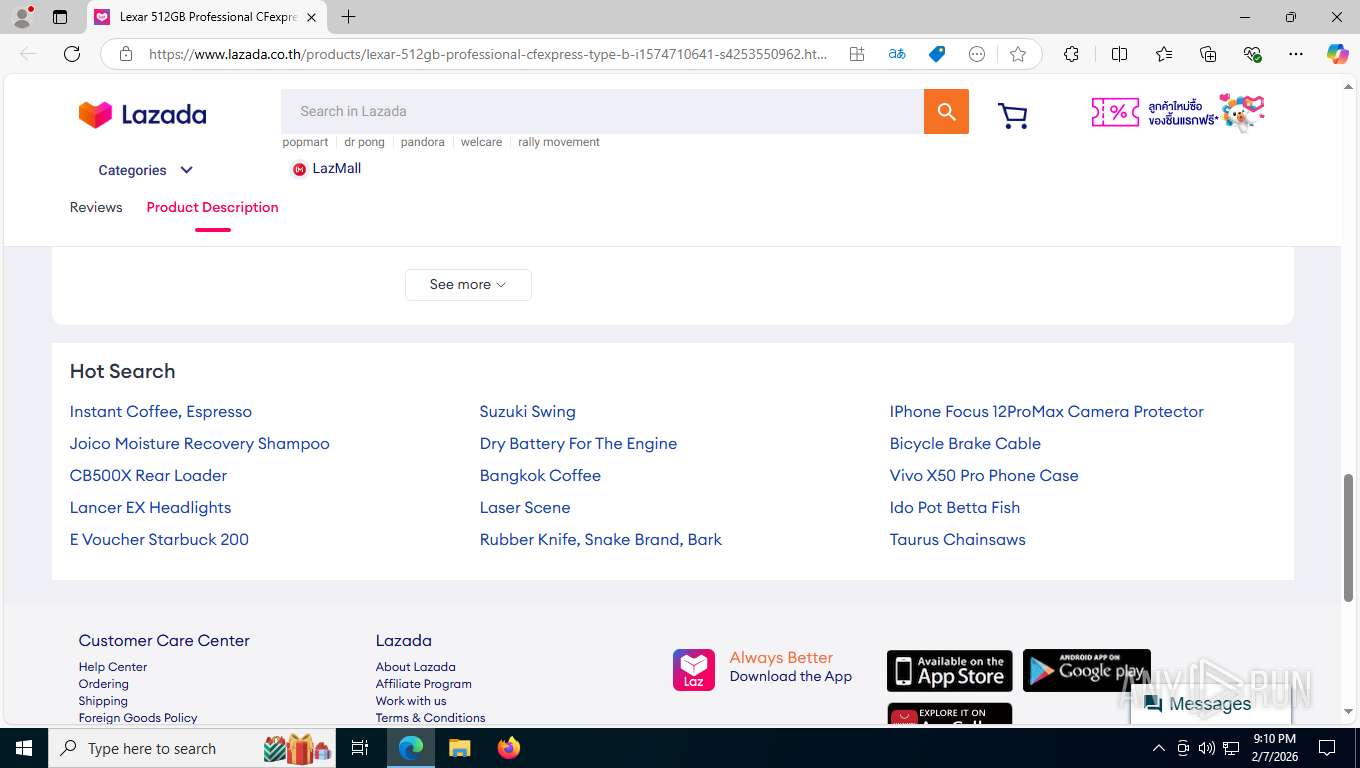Open Browser essentials heart icon
1360x768 pixels.
1252,54
